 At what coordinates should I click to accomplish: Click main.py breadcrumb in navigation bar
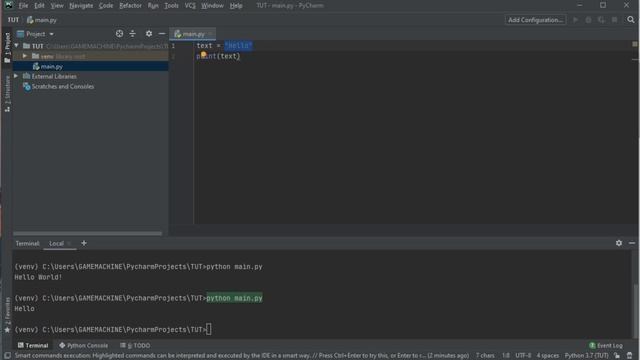pyautogui.click(x=42, y=20)
